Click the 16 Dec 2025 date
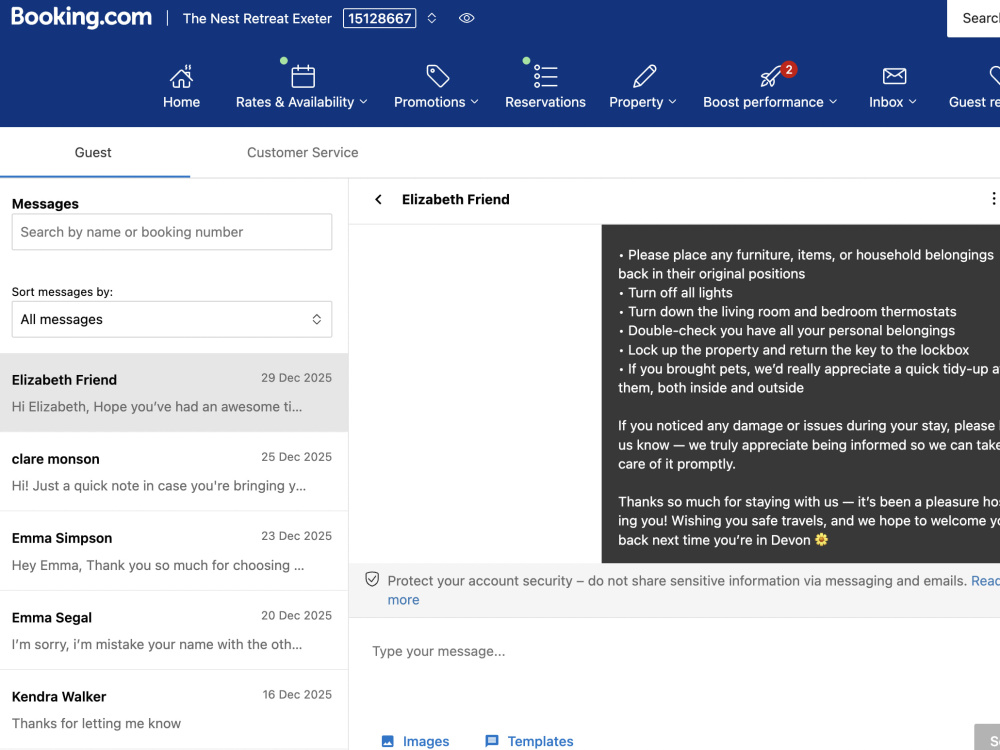 297,695
